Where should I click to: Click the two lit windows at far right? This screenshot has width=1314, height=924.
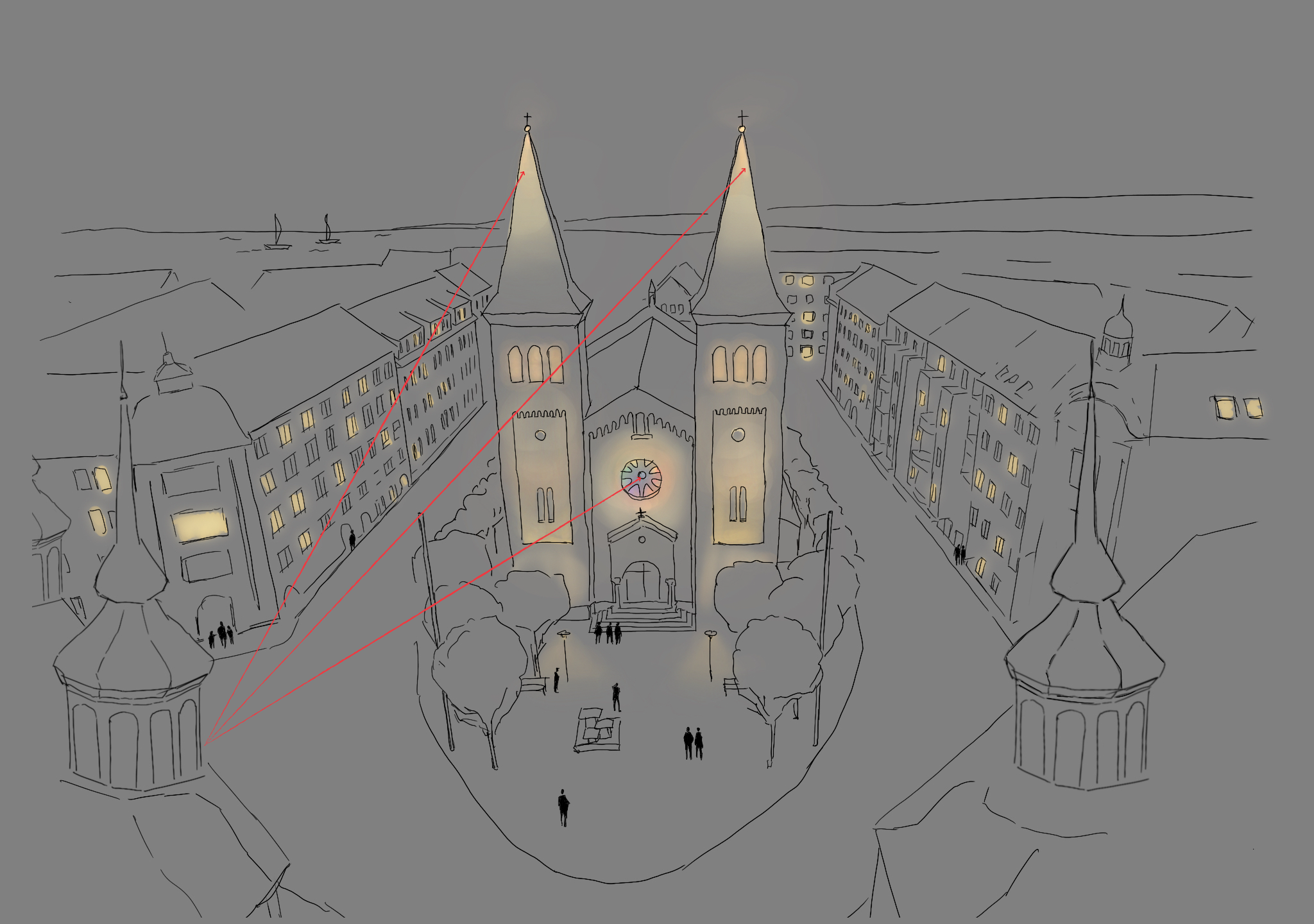(1238, 408)
